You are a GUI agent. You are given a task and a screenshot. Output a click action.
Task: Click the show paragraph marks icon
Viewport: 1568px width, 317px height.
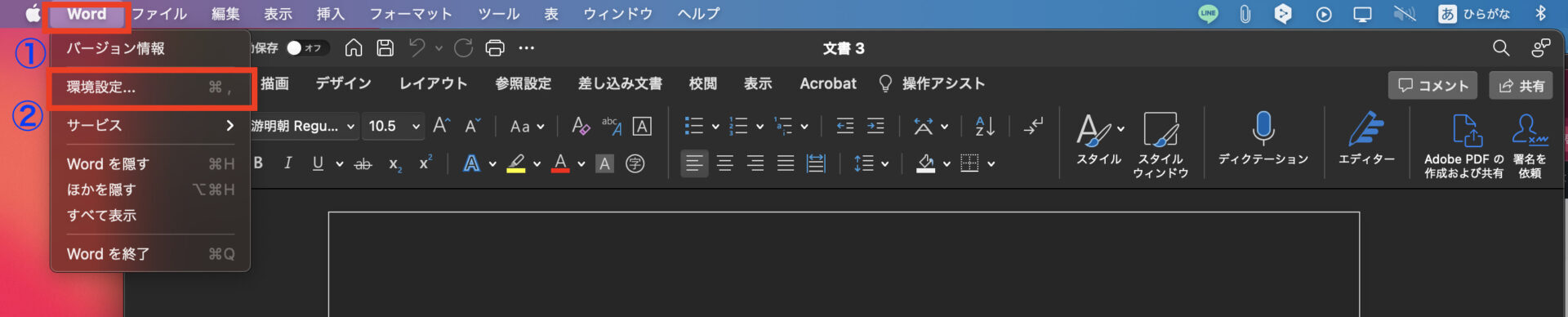point(1033,126)
